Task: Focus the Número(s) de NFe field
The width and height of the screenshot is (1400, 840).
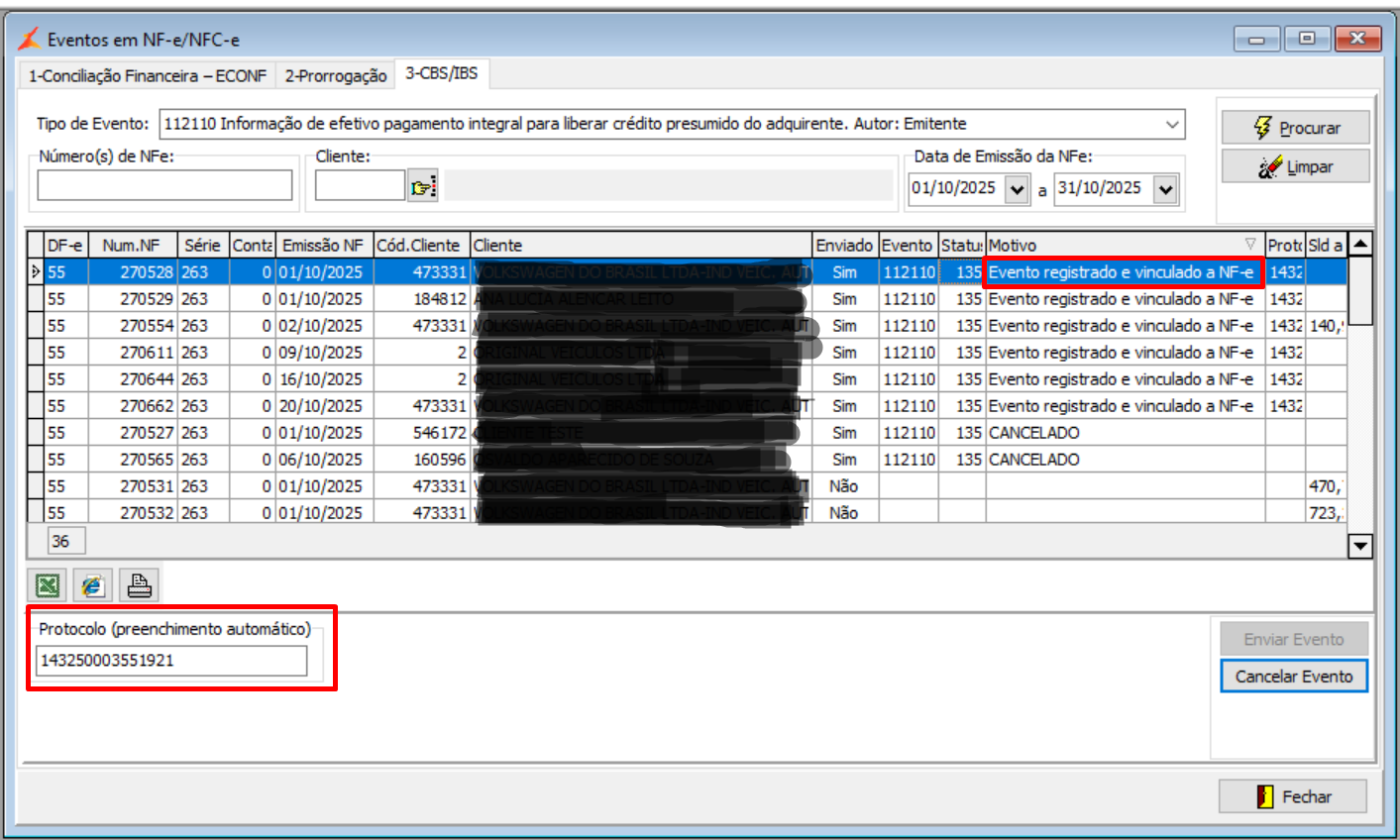Action: [x=164, y=185]
